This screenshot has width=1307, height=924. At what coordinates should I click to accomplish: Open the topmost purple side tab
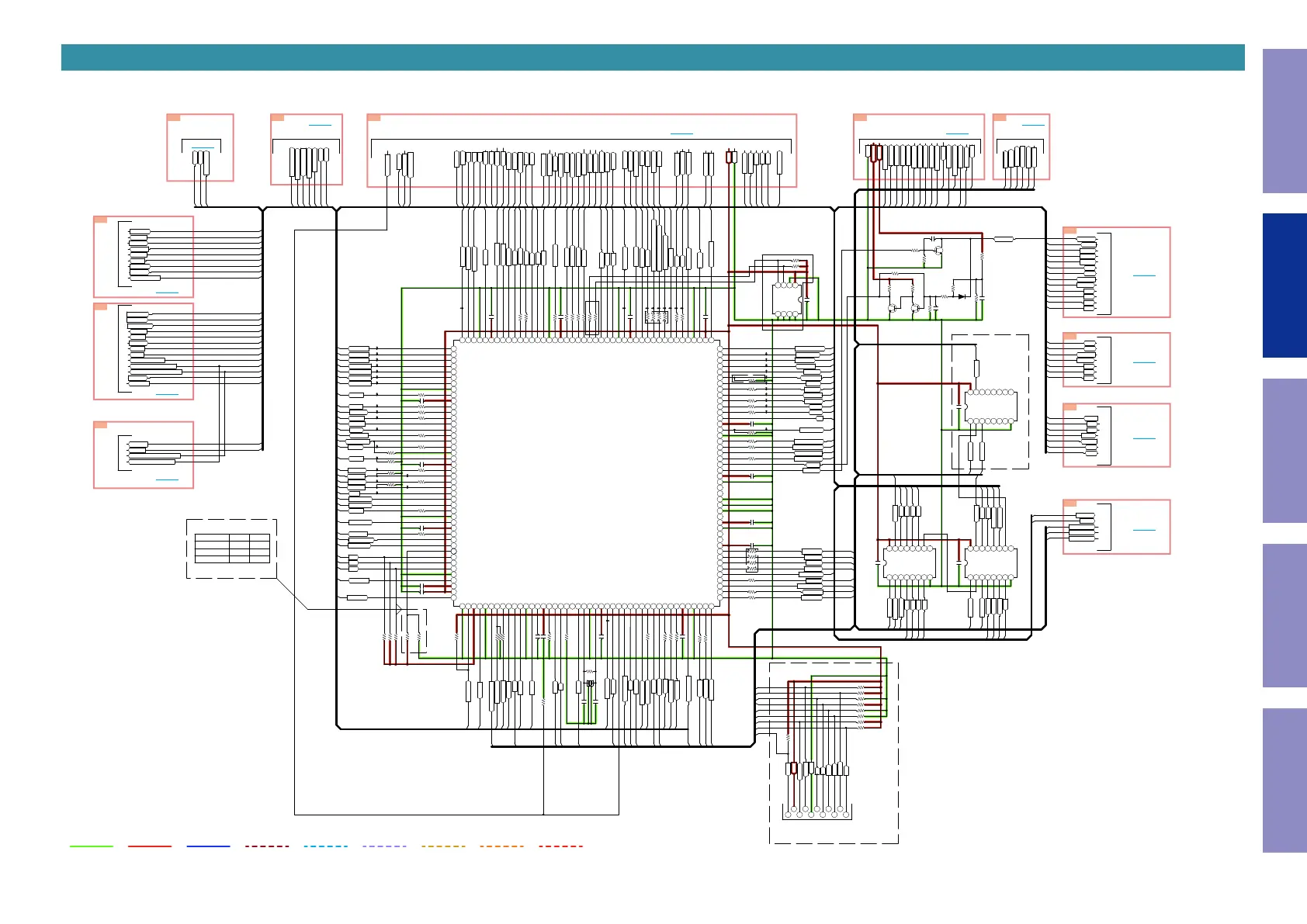(x=1284, y=121)
